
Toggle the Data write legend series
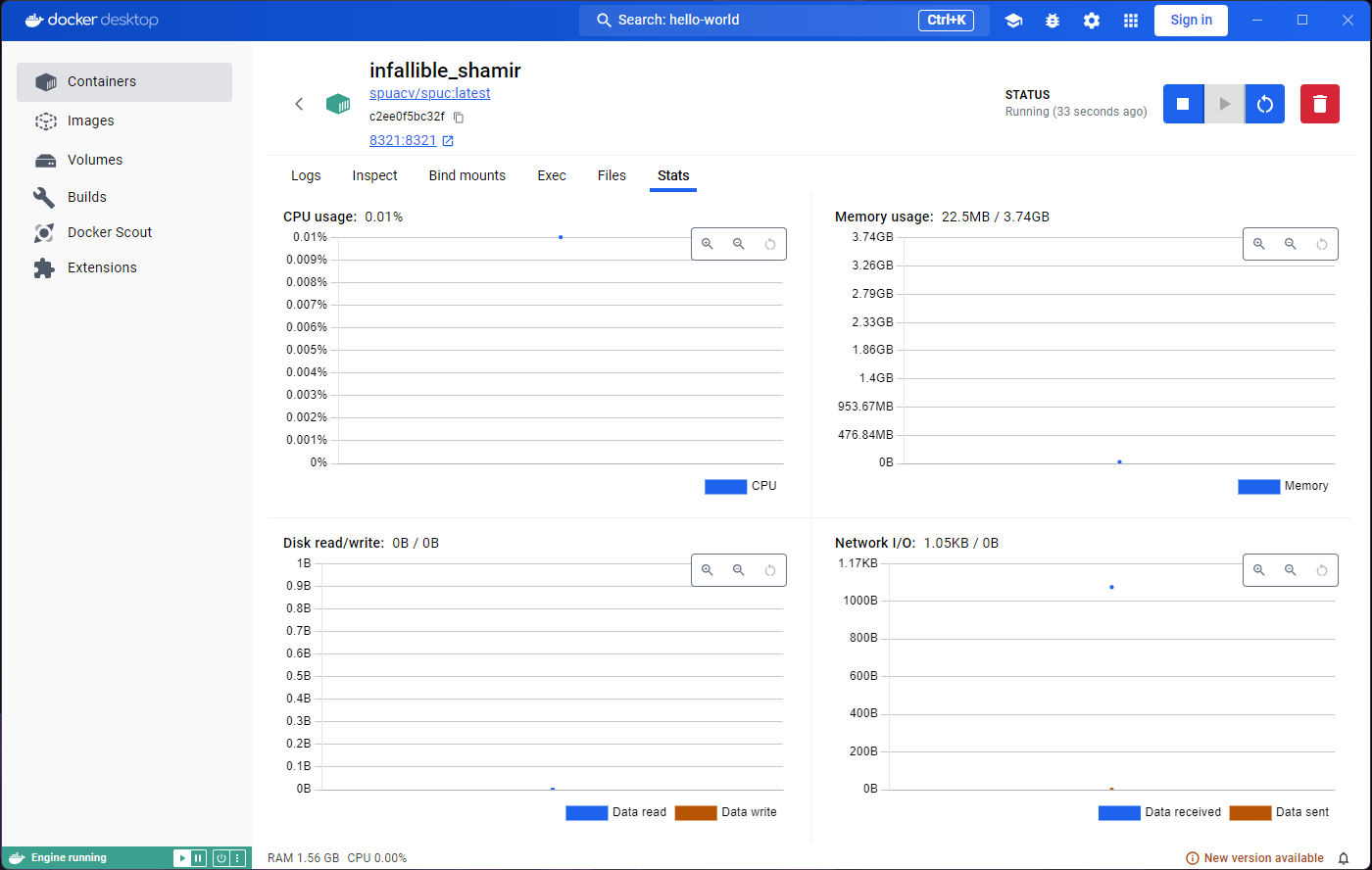[x=725, y=812]
